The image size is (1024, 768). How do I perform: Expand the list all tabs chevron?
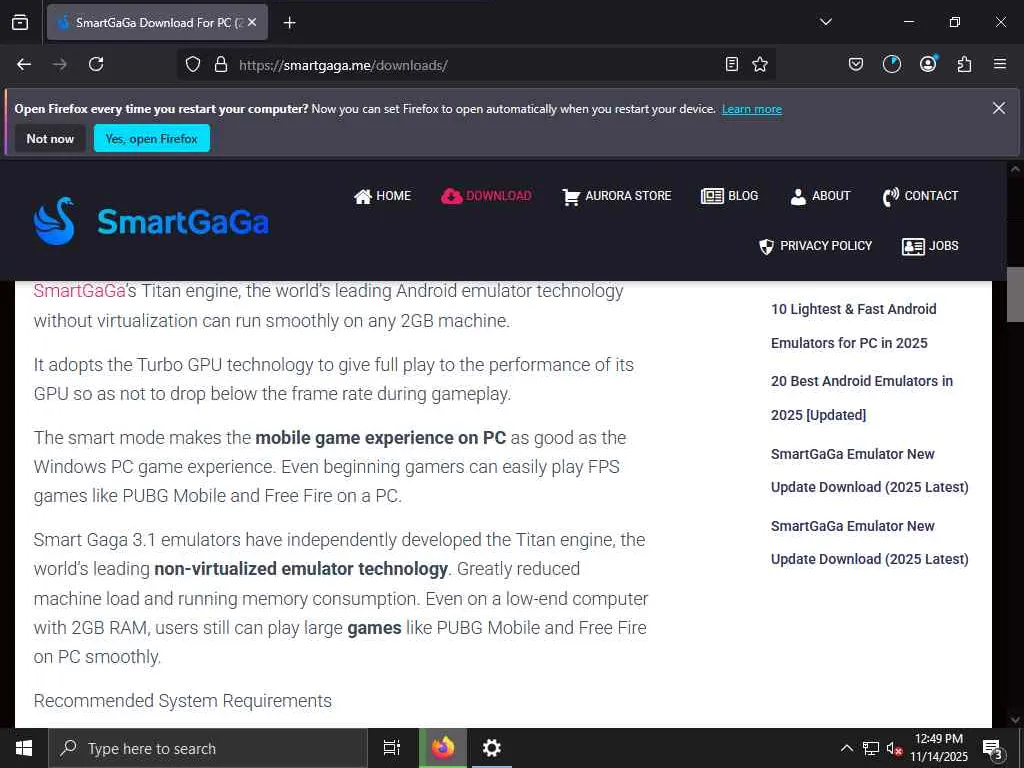[x=825, y=22]
